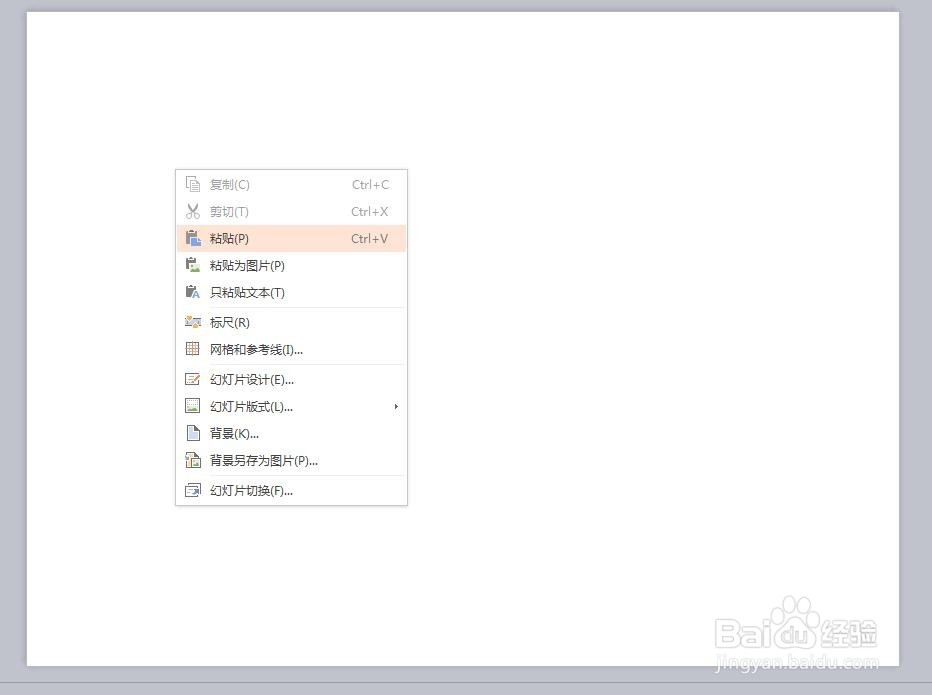Choose 背景另存为图片(P)... entry
This screenshot has width=932, height=695.
[291, 460]
